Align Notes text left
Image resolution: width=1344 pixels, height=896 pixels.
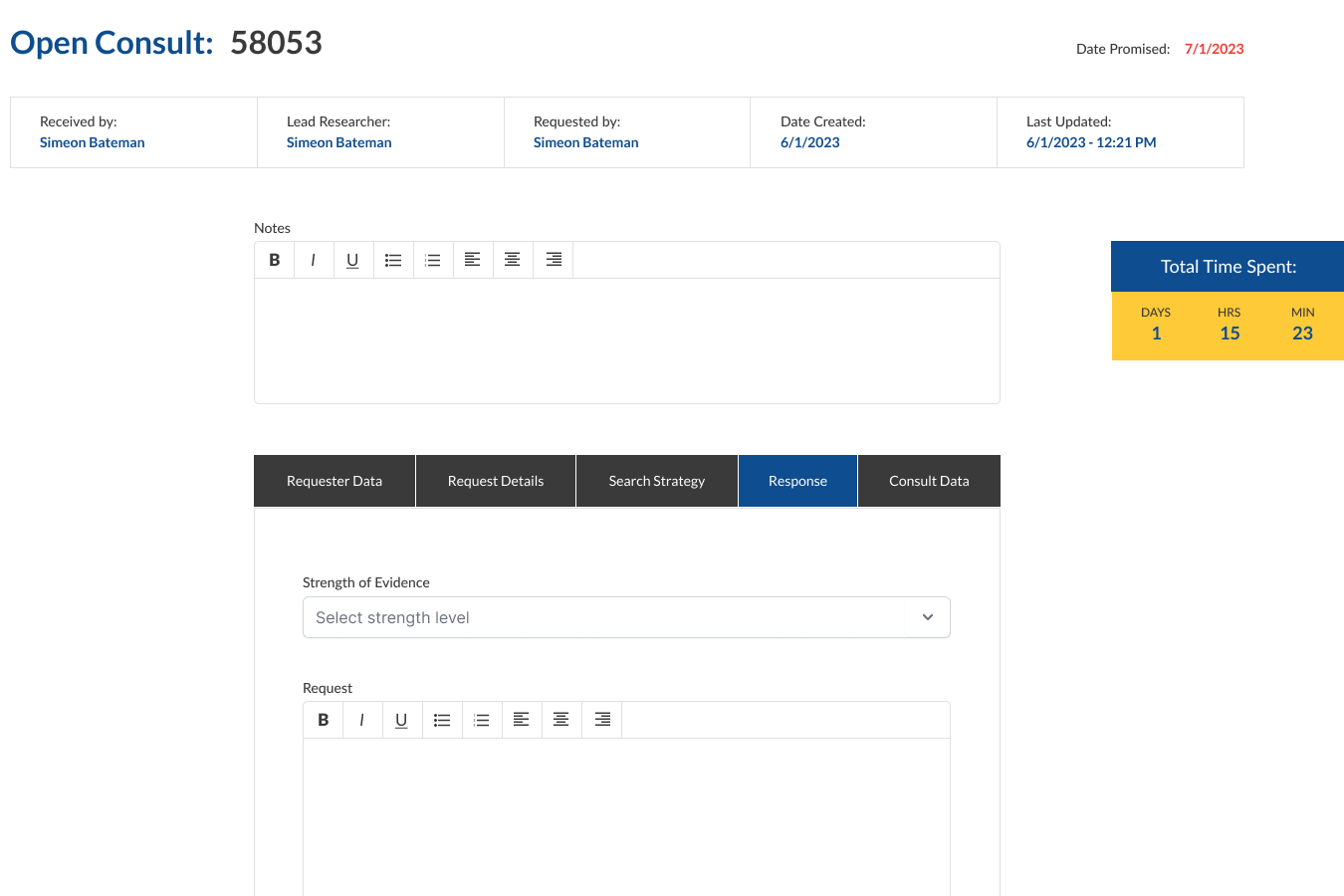pos(473,260)
